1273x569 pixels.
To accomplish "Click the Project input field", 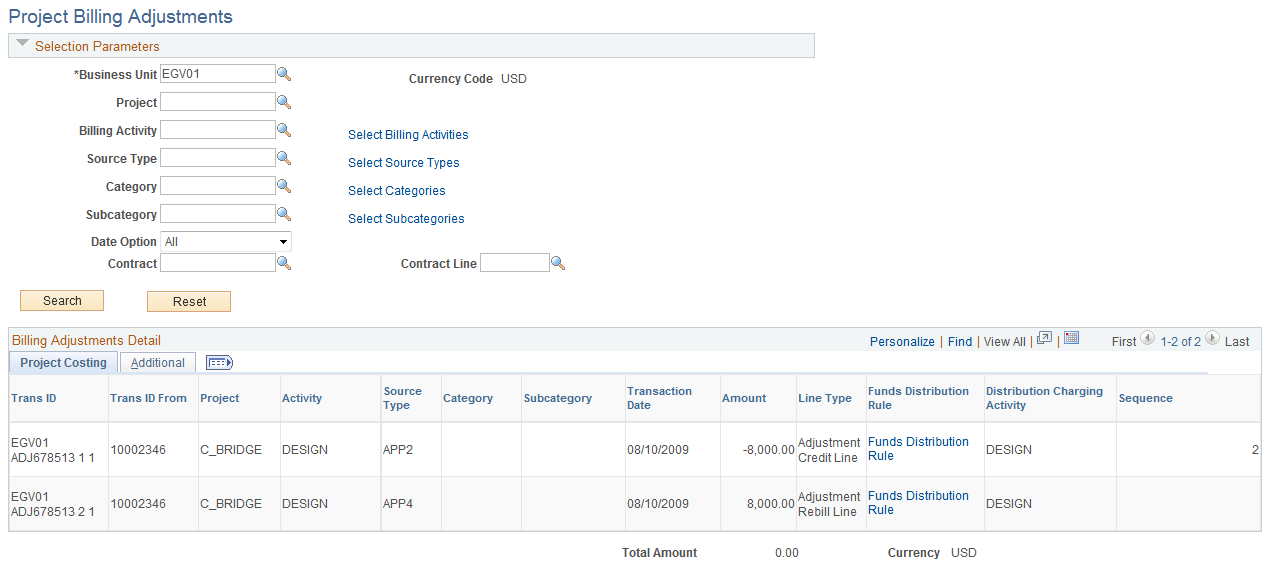I will (x=217, y=102).
